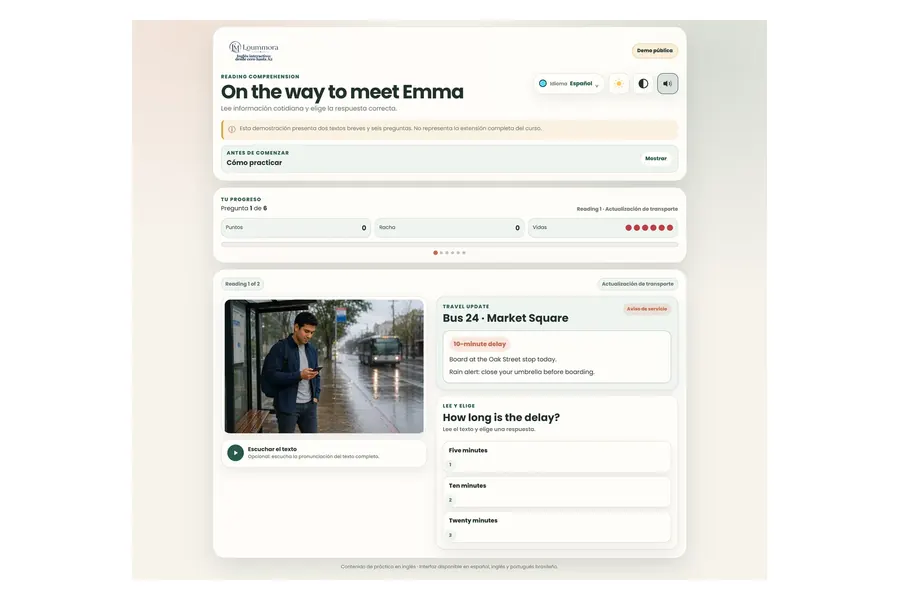Click the info icon in the demo notice
This screenshot has height=600, width=900.
tap(232, 129)
